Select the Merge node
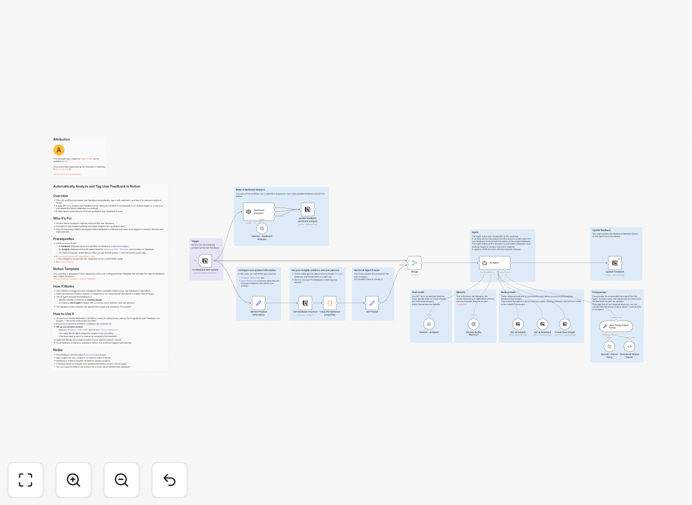692x505 pixels. [414, 263]
